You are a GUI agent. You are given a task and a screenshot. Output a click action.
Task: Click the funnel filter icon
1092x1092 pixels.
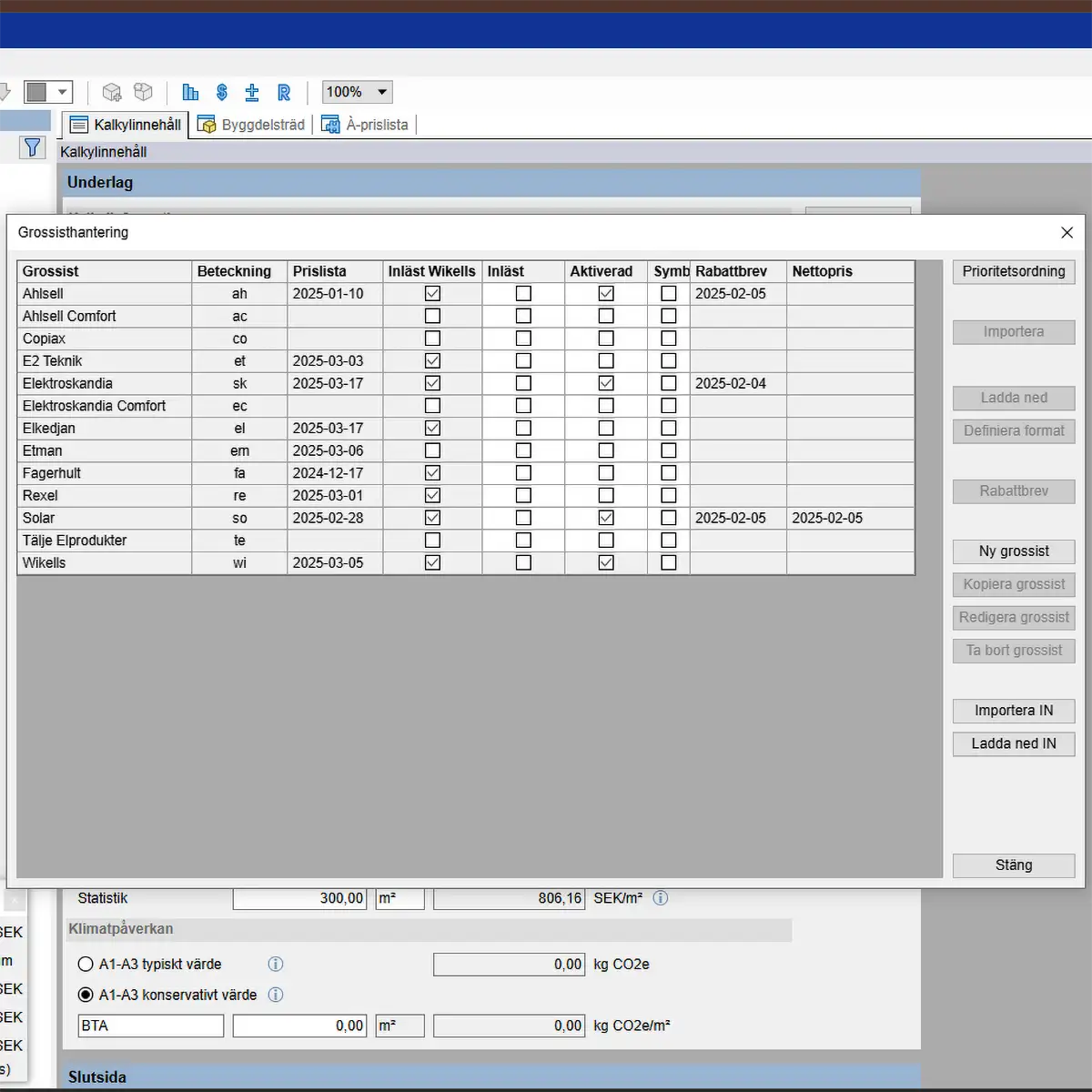click(x=32, y=147)
